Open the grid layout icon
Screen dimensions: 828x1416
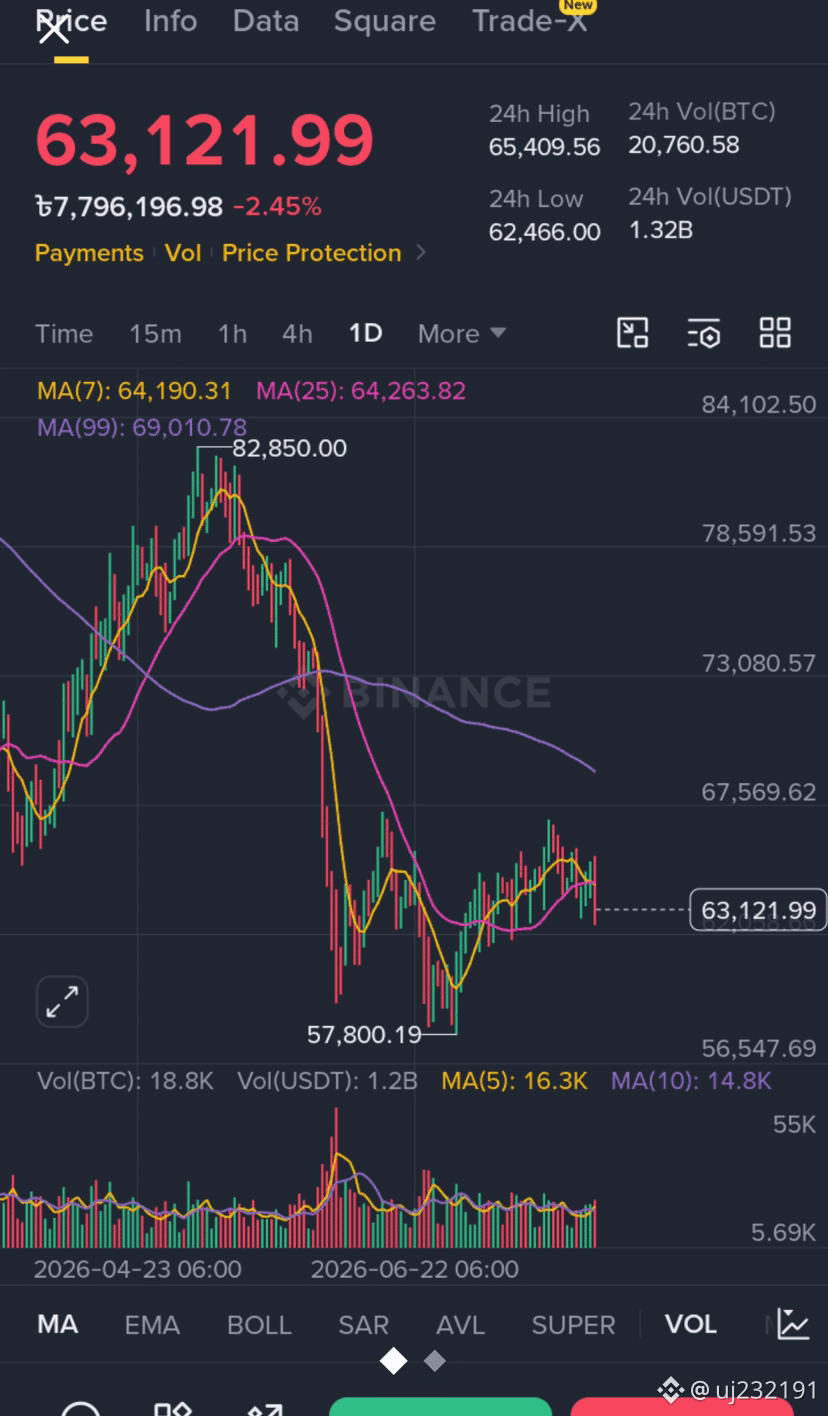pyautogui.click(x=775, y=333)
